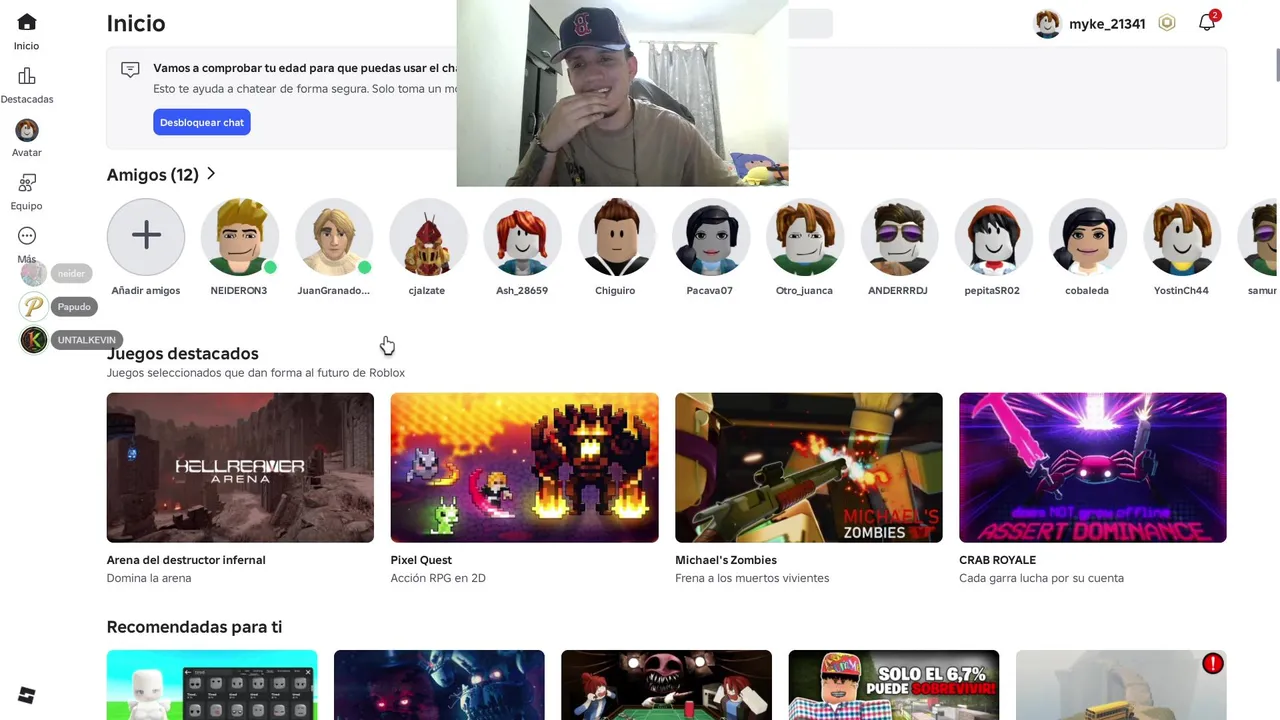Select Pixel Quest game thumbnail
1280x720 pixels.
click(x=524, y=467)
